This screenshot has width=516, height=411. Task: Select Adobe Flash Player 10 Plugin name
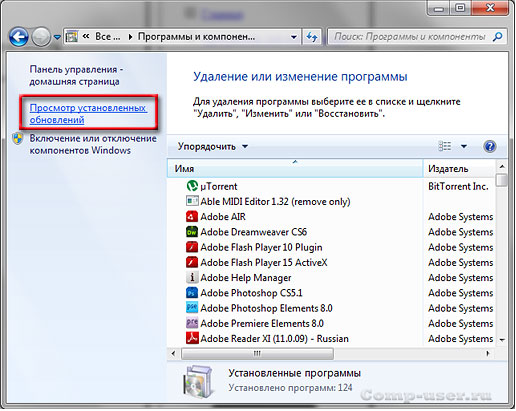coord(261,247)
